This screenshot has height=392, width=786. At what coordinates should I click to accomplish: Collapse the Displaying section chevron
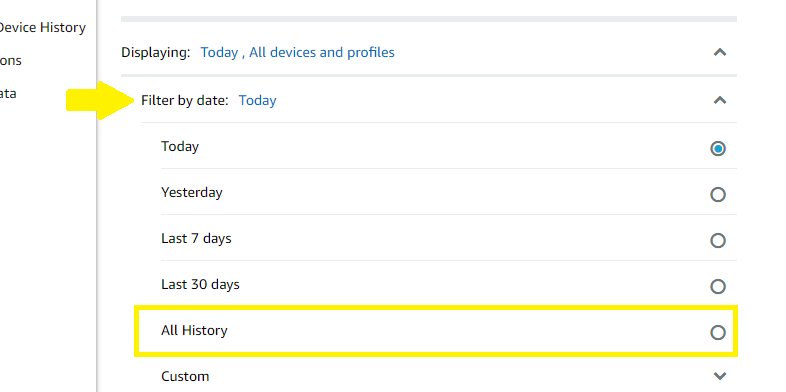point(720,52)
